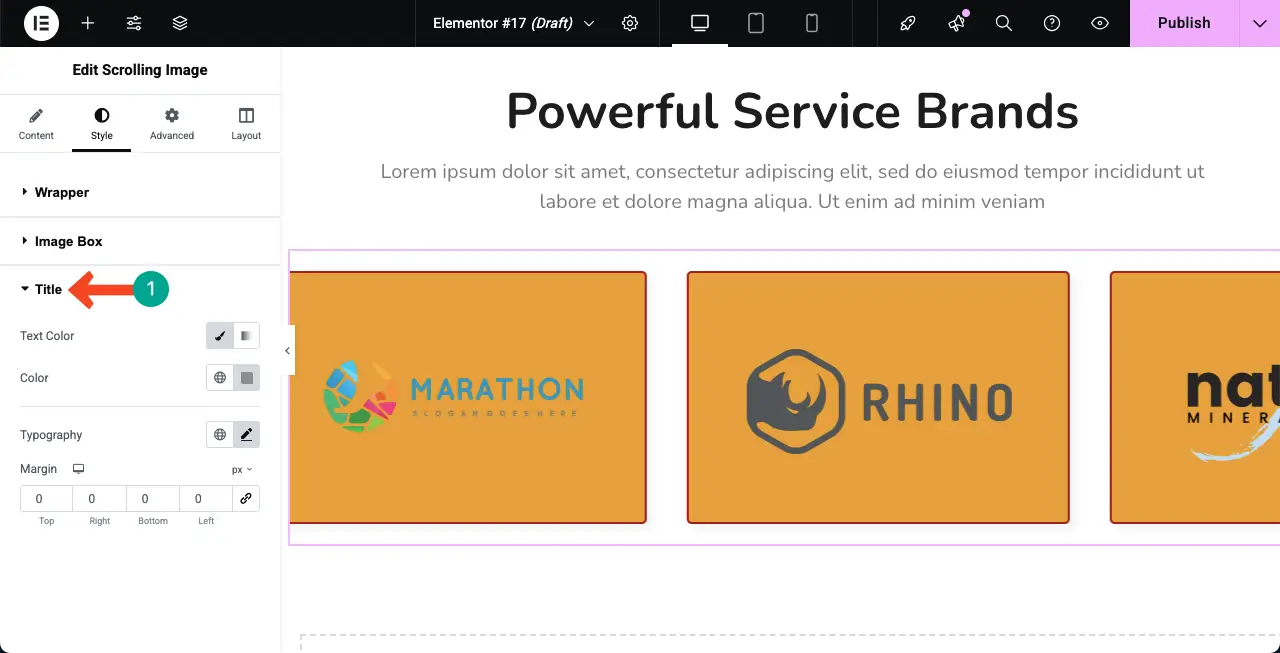Open the What's New megaphone icon
The height and width of the screenshot is (653, 1280).
coord(956,23)
